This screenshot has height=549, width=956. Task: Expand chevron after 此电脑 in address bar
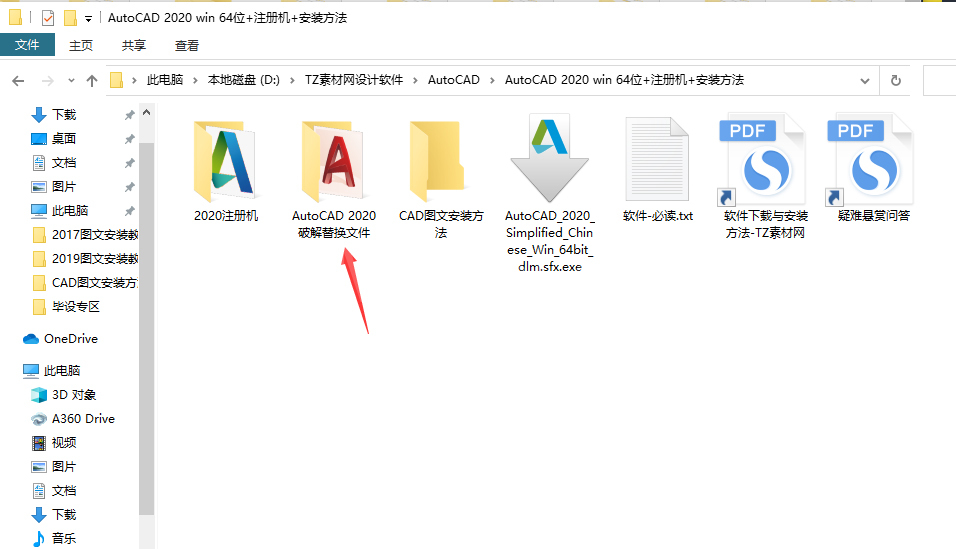pos(195,81)
